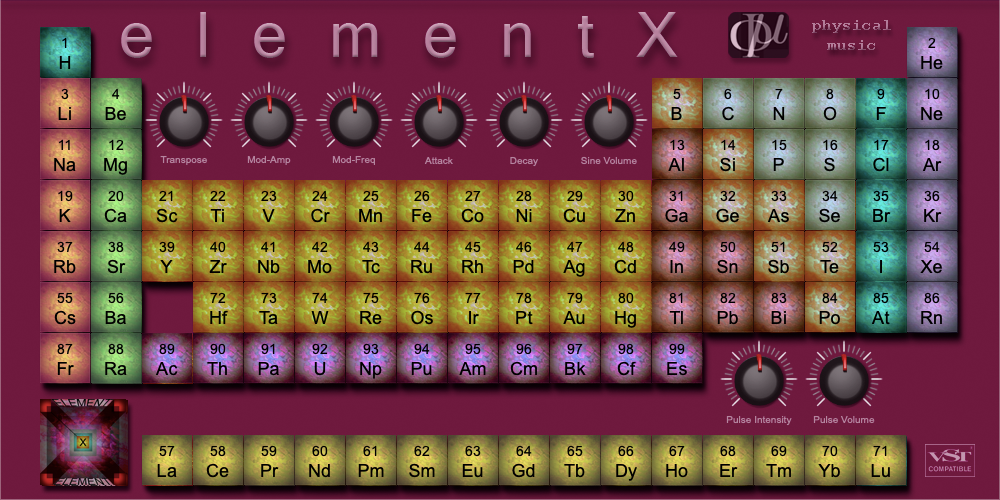Screen dimensions: 1000x500
Task: Click the Tin (Sn) tile
Action: (728, 256)
